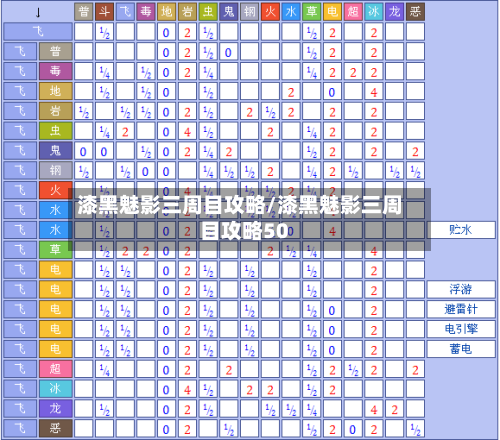Click the 恶 column header
Viewport: 500px width, 440px height.
pyautogui.click(x=415, y=12)
